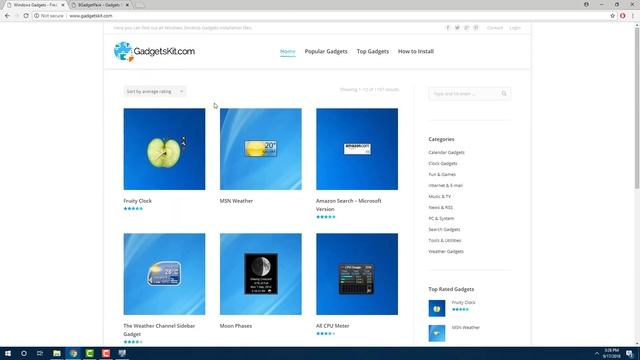Click the Contact link in header
The image size is (640, 360).
494,28
